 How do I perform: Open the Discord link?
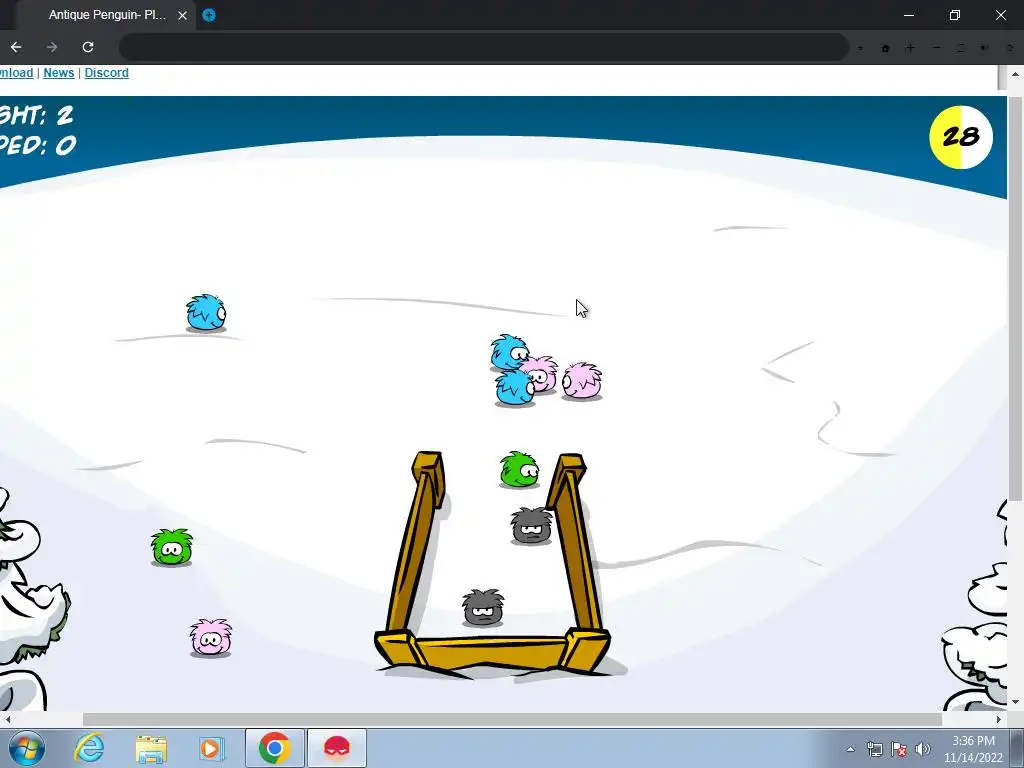tap(106, 72)
